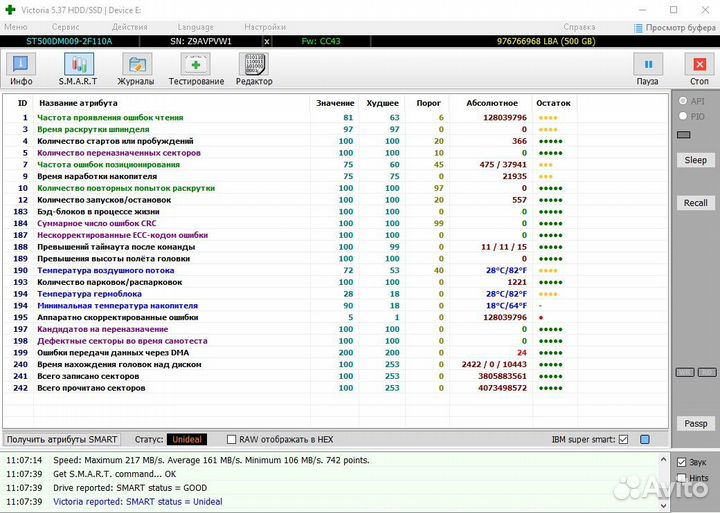The image size is (720, 513).
Task: Switch to Тестирование surface test
Action: 196,68
